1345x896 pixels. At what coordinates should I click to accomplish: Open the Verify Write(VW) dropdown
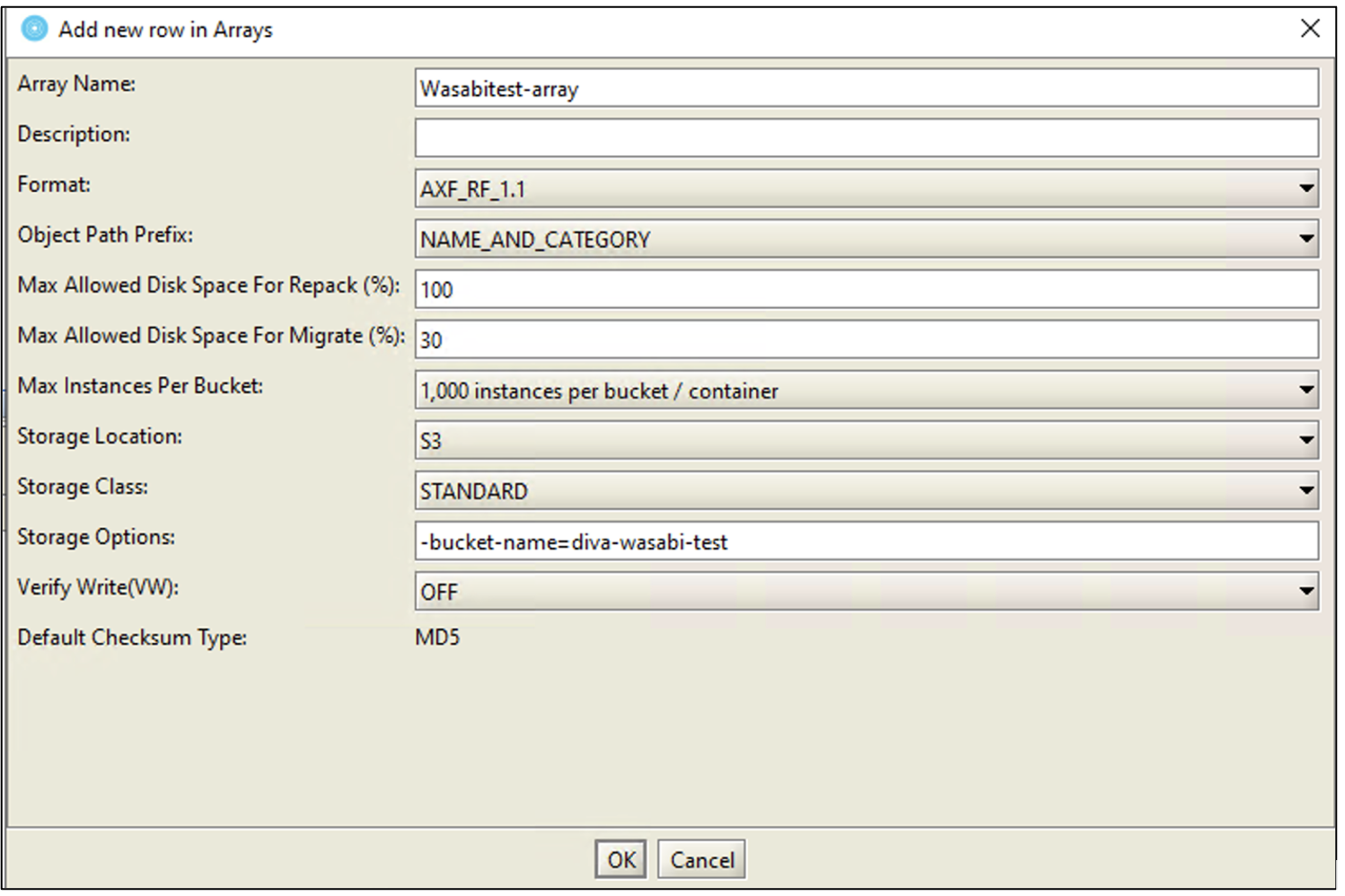coord(866,591)
